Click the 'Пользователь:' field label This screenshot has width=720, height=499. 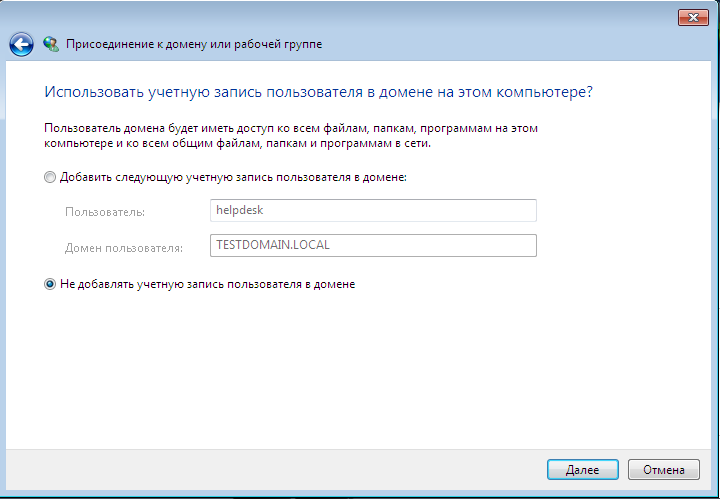click(x=105, y=212)
